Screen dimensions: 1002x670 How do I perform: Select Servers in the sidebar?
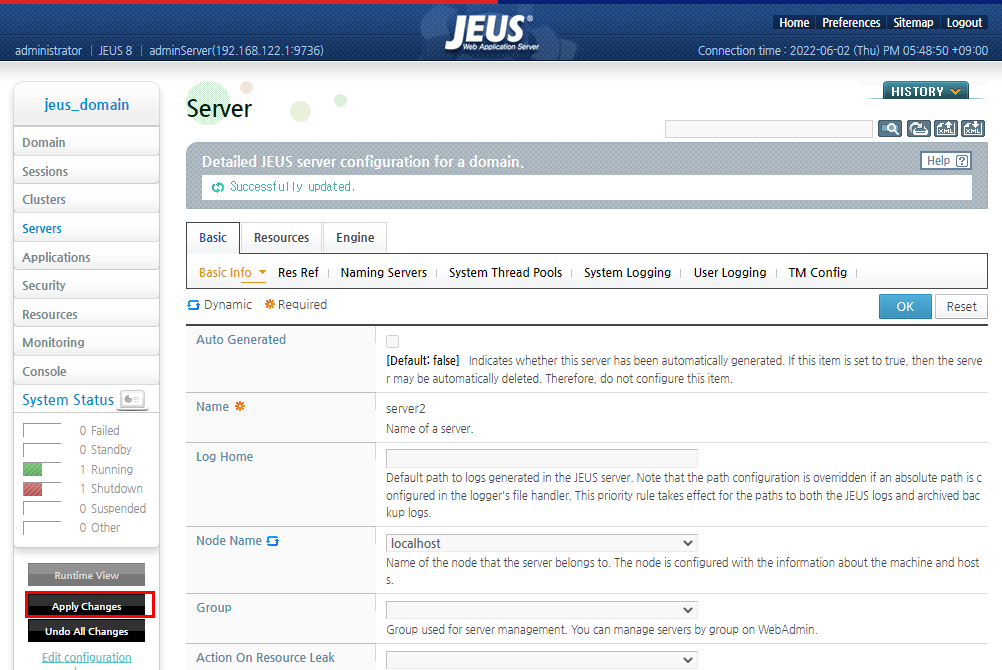(86, 228)
